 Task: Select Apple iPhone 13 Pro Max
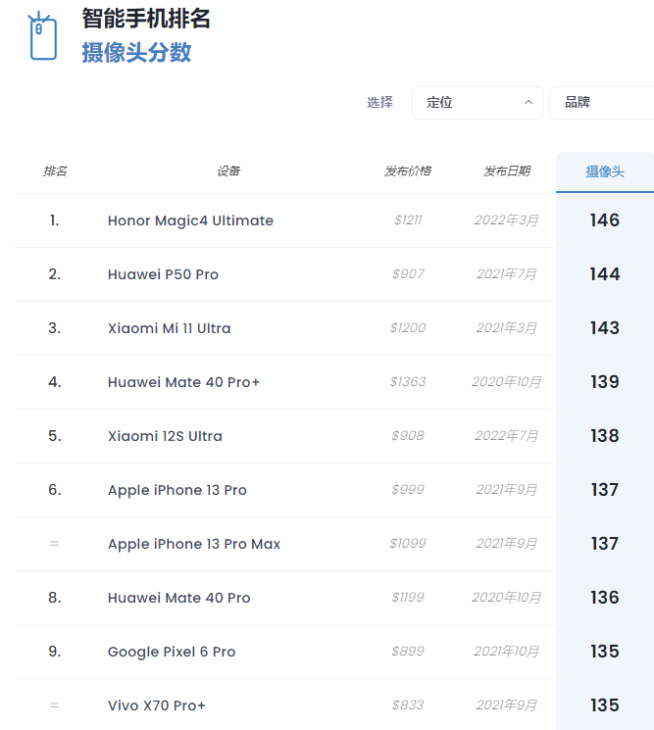click(x=194, y=544)
